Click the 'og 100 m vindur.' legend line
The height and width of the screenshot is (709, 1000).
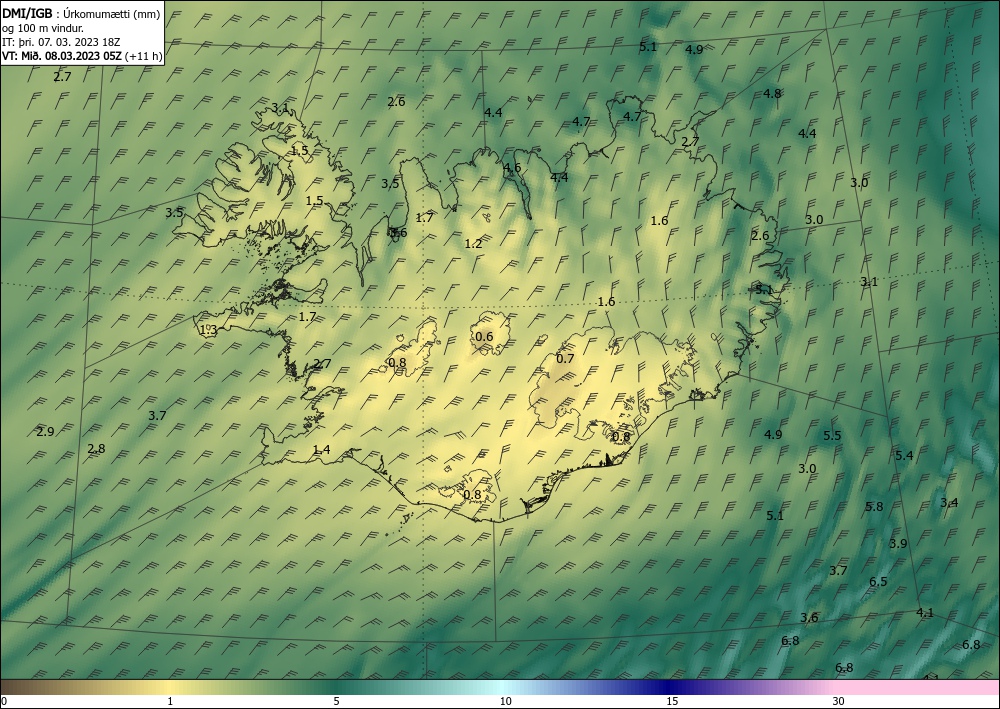42,28
